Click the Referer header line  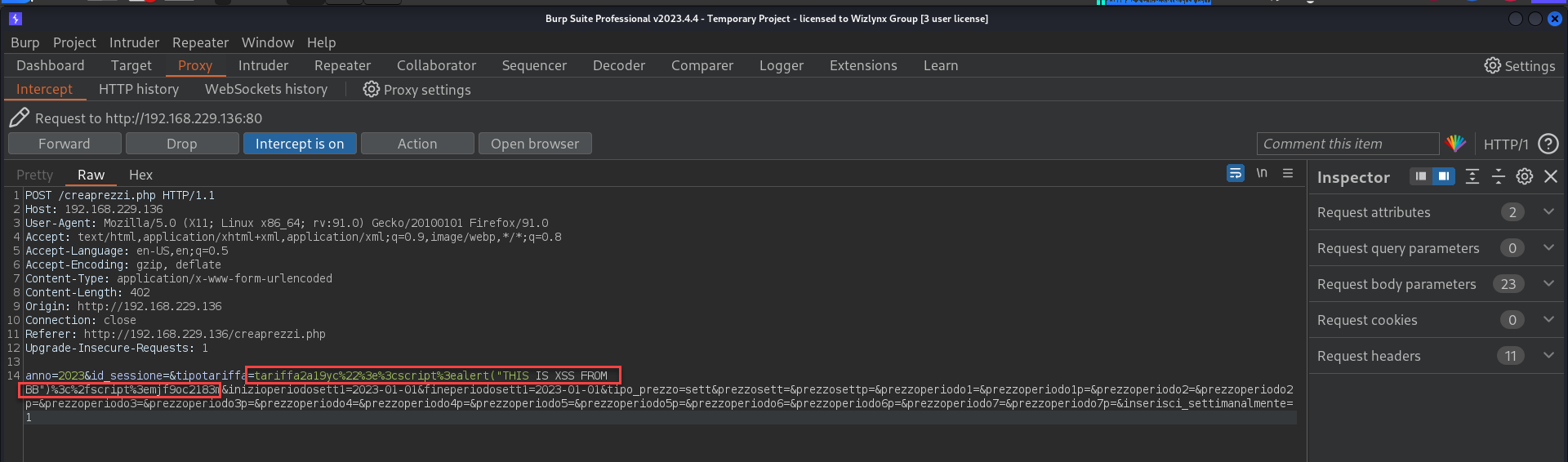[x=176, y=334]
